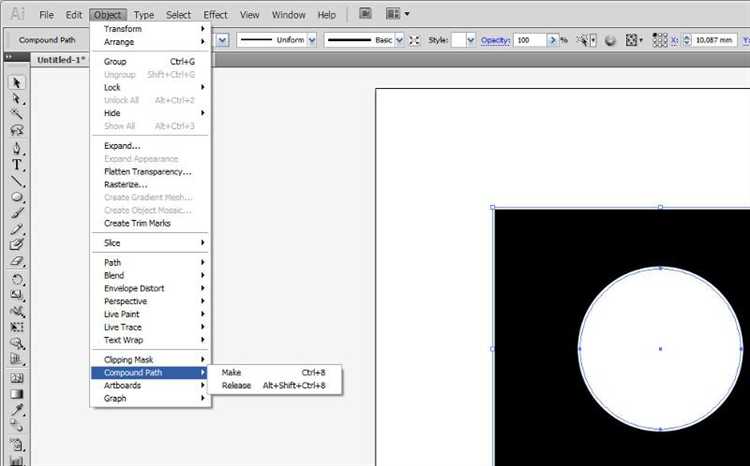The width and height of the screenshot is (750, 466).
Task: Open the stroke weight dropdown arrow
Action: [x=223, y=40]
